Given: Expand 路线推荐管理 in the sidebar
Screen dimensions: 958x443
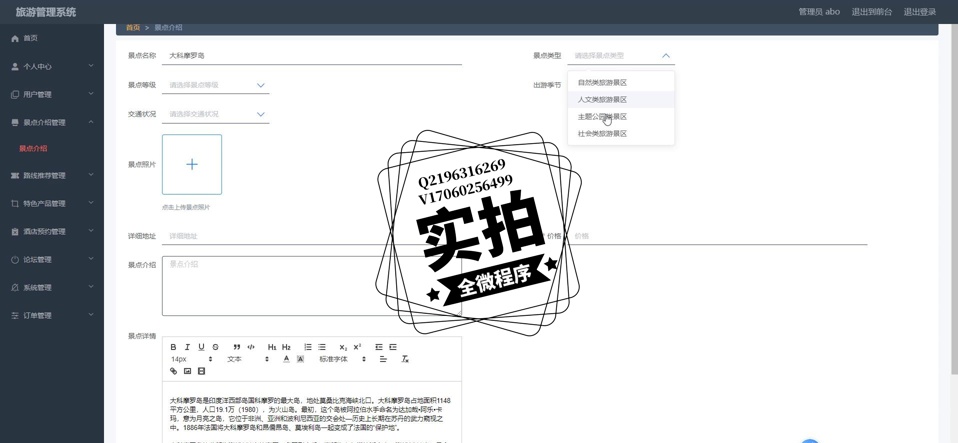Looking at the screenshot, I should pyautogui.click(x=51, y=175).
